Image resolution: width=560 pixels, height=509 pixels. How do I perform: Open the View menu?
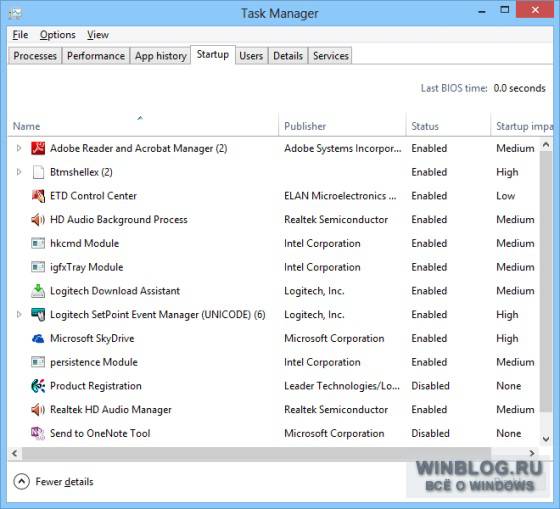point(98,35)
